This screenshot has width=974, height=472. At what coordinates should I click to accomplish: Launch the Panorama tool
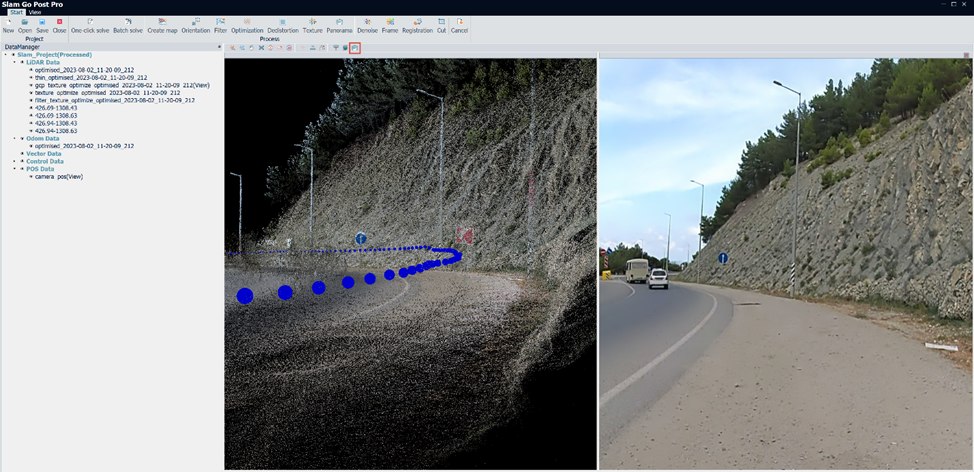tap(339, 25)
